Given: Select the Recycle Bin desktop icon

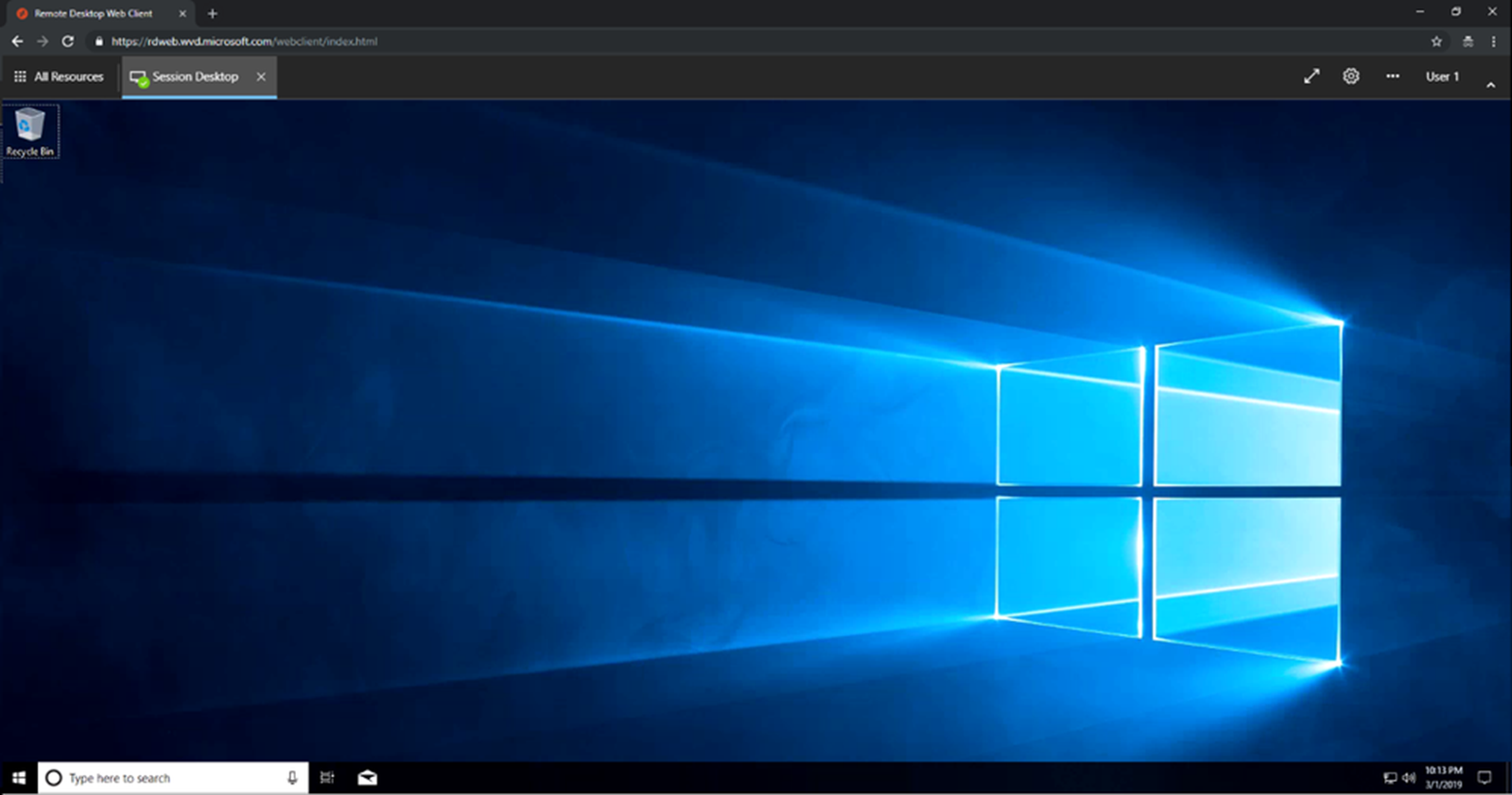Looking at the screenshot, I should (30, 131).
